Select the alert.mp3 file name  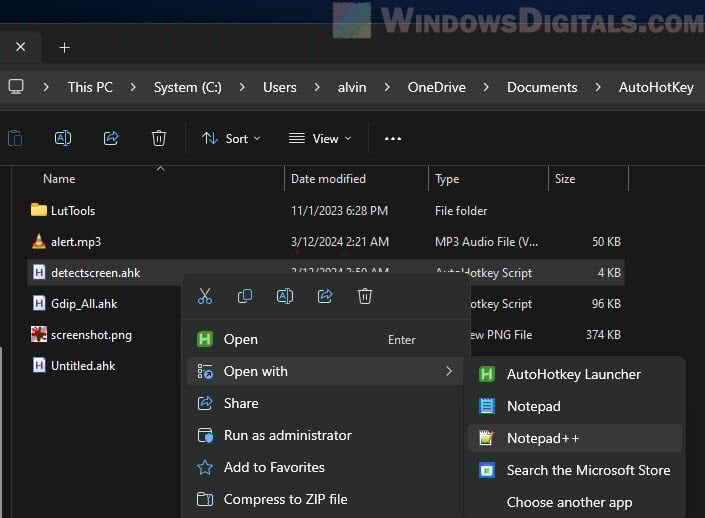click(76, 242)
